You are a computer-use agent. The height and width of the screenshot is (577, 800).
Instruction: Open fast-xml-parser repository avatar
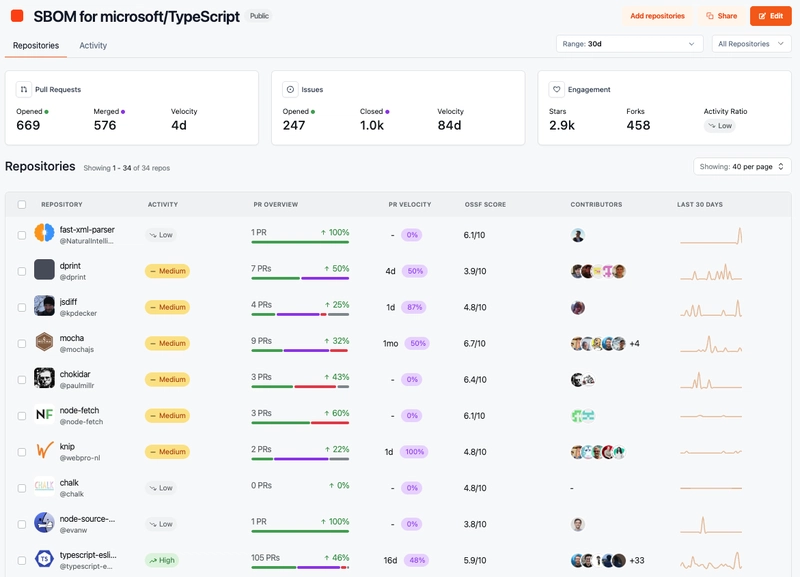pos(44,233)
